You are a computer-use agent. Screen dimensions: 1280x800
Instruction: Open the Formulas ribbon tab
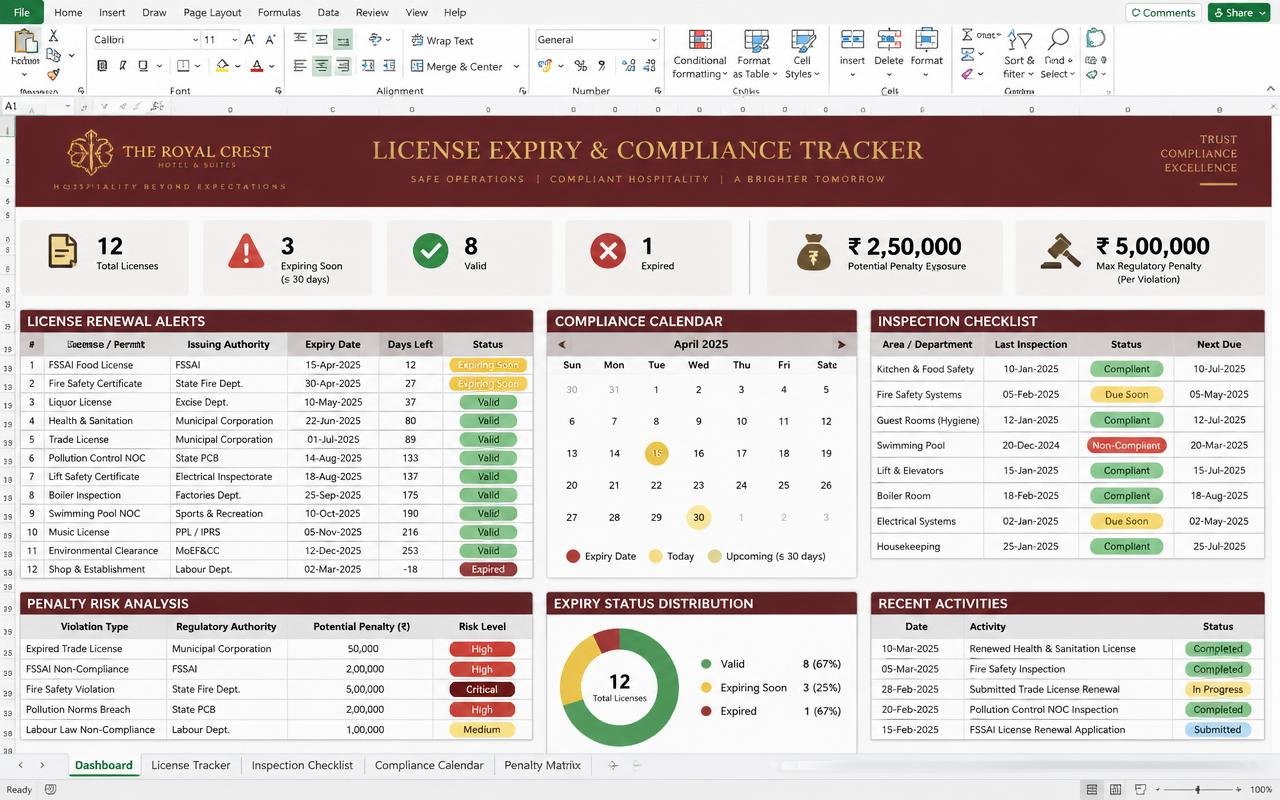(x=279, y=13)
